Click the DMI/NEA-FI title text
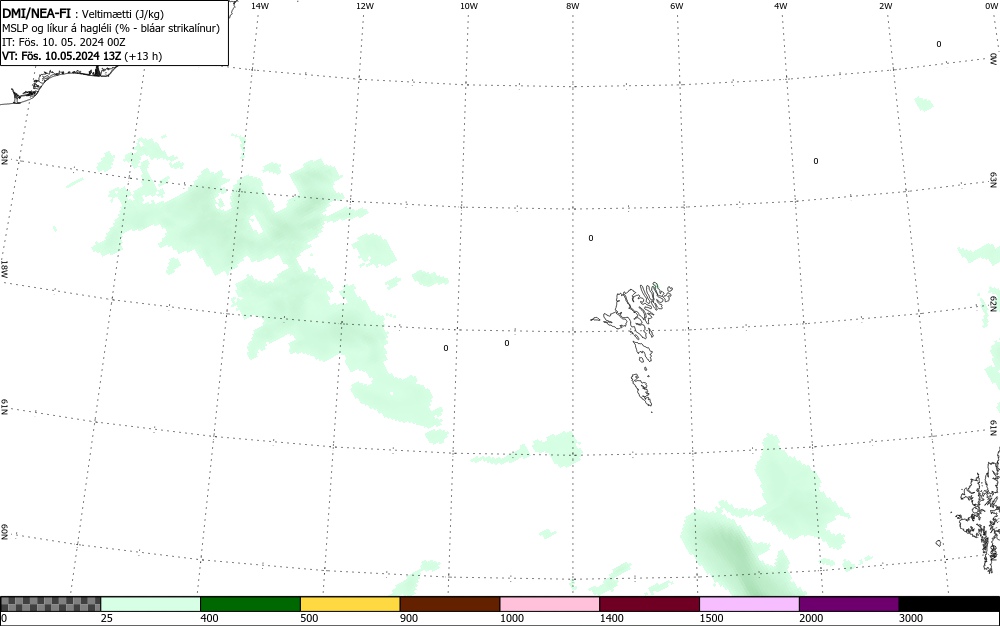 coord(36,13)
